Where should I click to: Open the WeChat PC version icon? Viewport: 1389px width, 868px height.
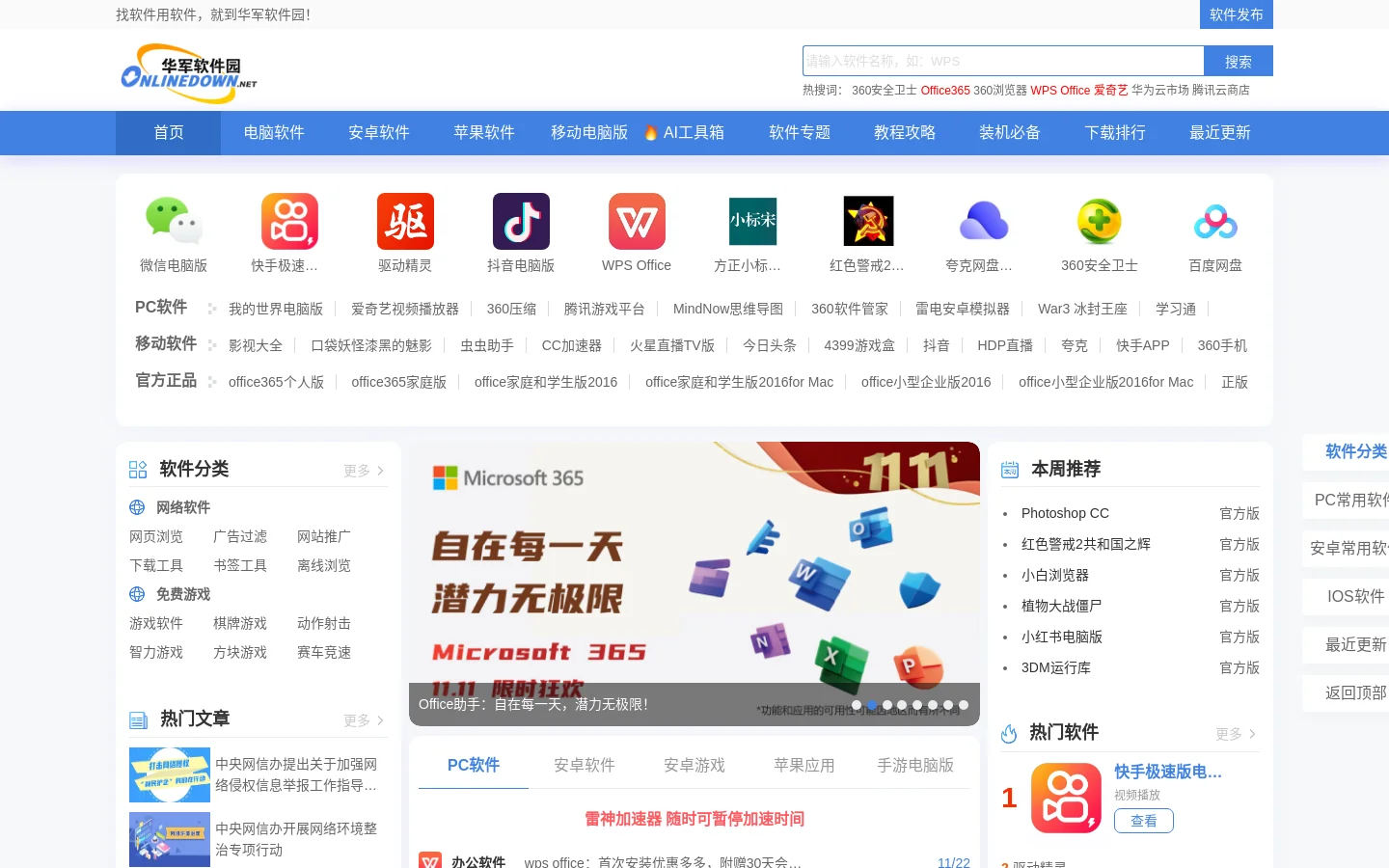174,221
